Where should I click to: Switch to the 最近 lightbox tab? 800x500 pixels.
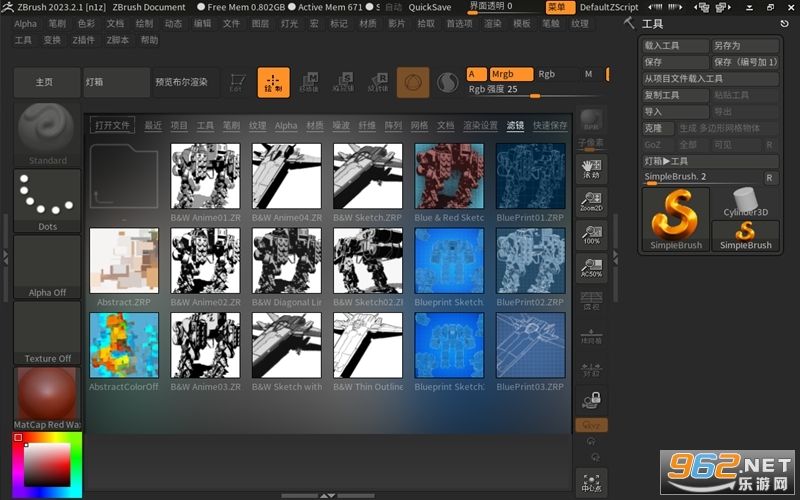pos(153,126)
